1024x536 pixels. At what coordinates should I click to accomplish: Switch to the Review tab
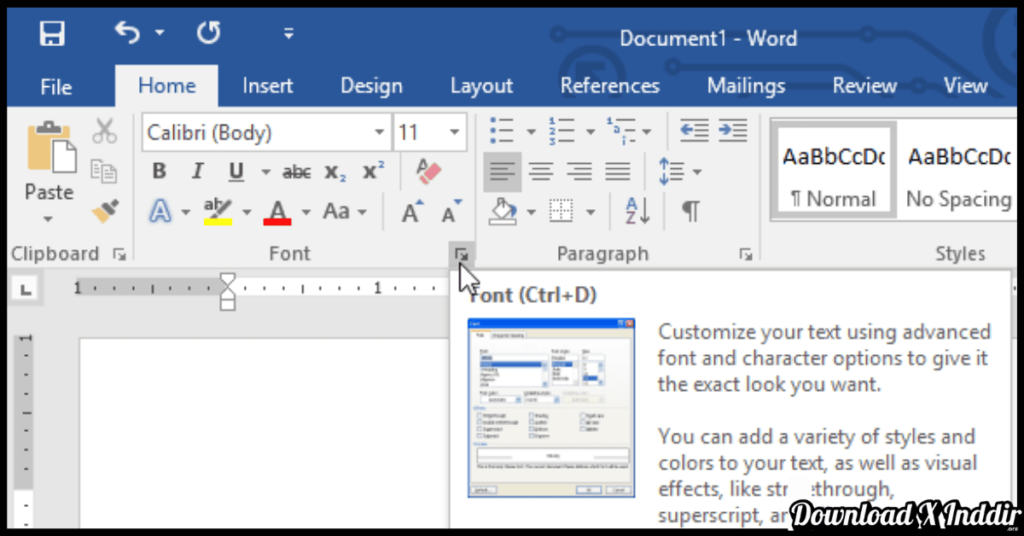click(x=864, y=86)
